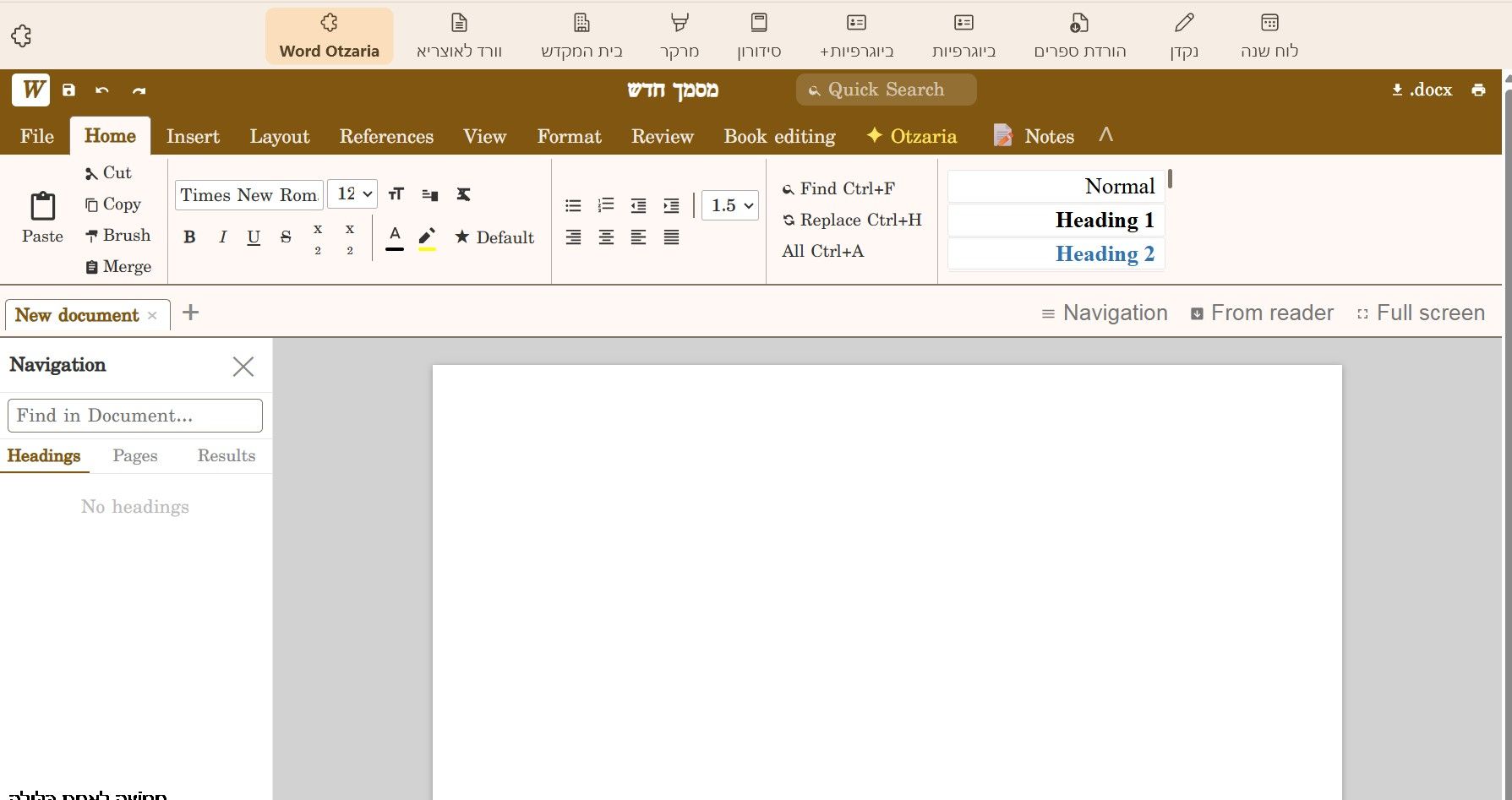Open the font size dropdown
Image resolution: width=1512 pixels, height=800 pixels.
pos(352,194)
